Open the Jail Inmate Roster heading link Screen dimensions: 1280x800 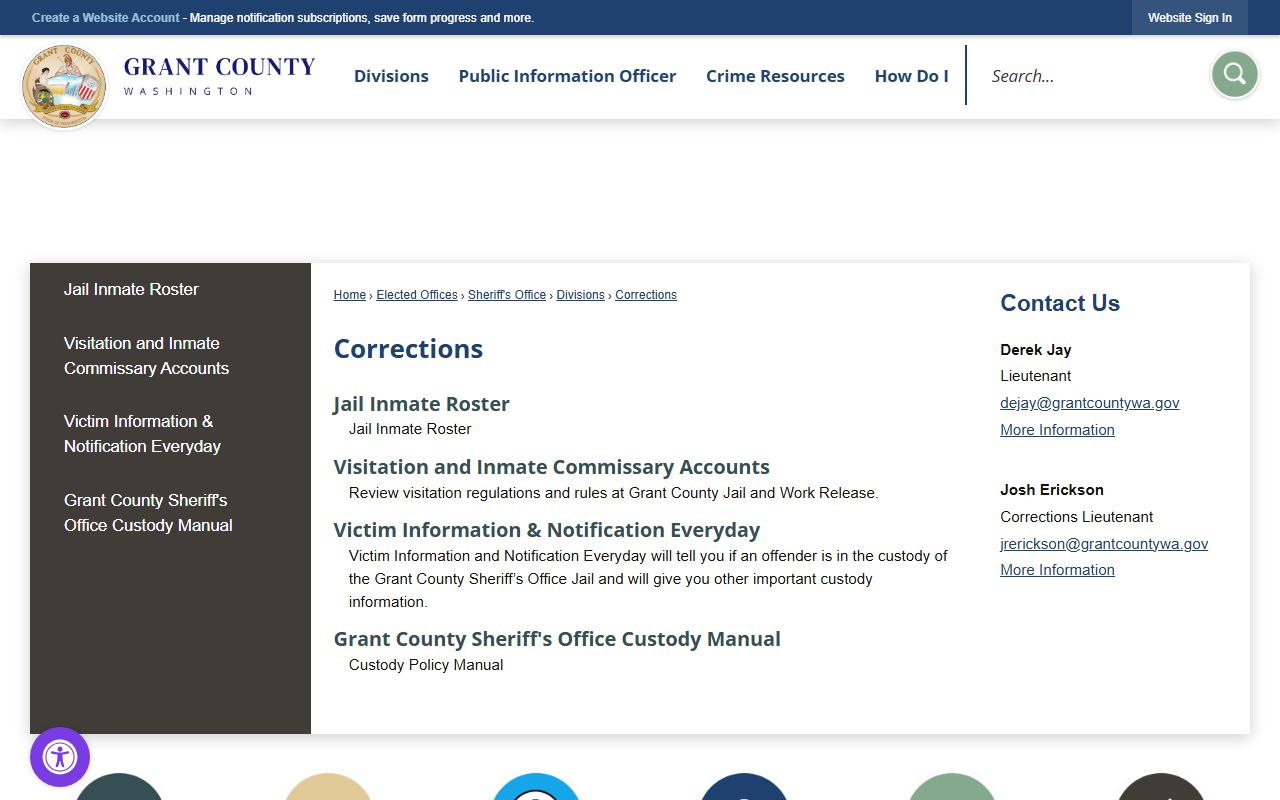click(x=422, y=404)
